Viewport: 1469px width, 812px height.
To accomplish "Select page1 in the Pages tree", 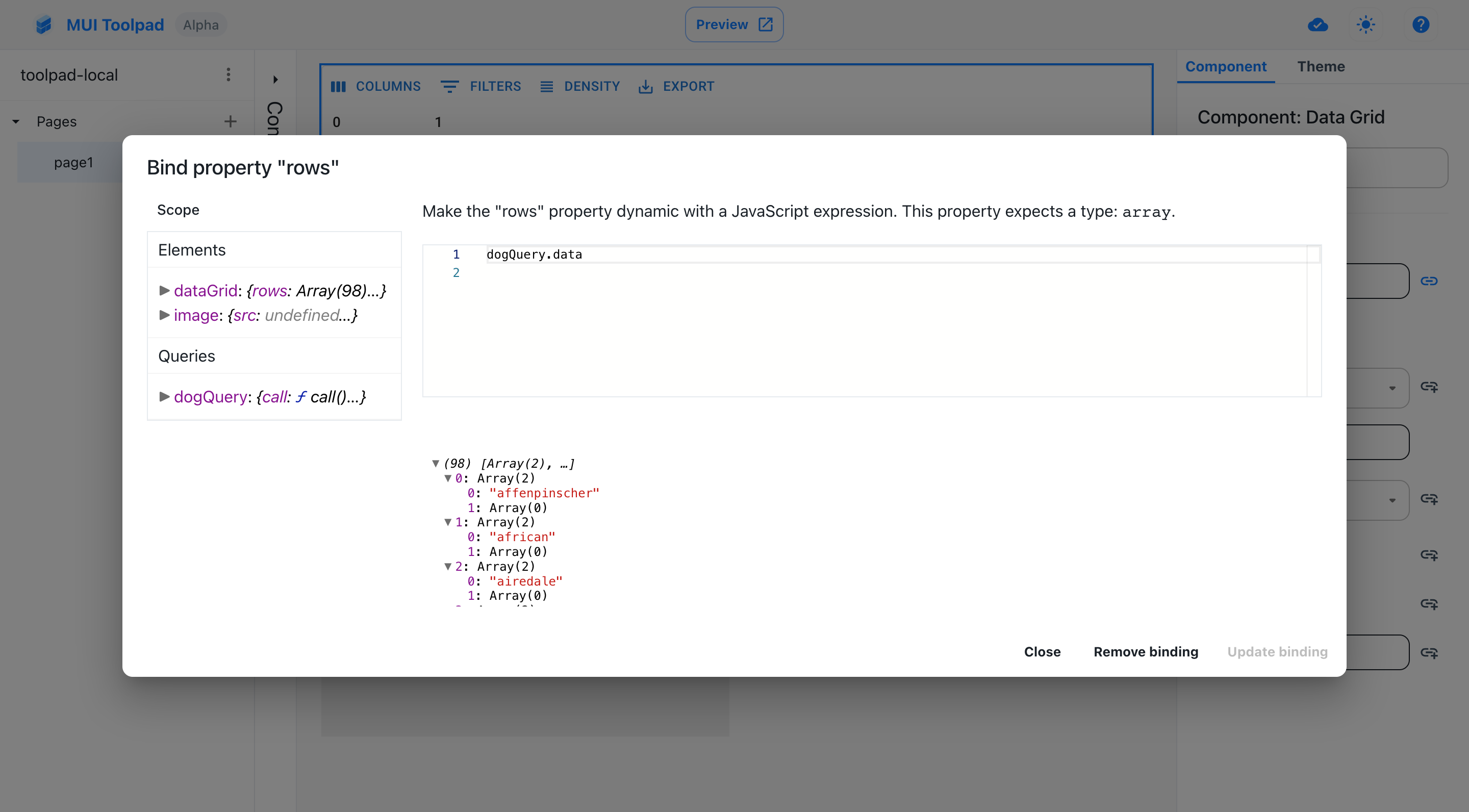I will click(x=73, y=163).
